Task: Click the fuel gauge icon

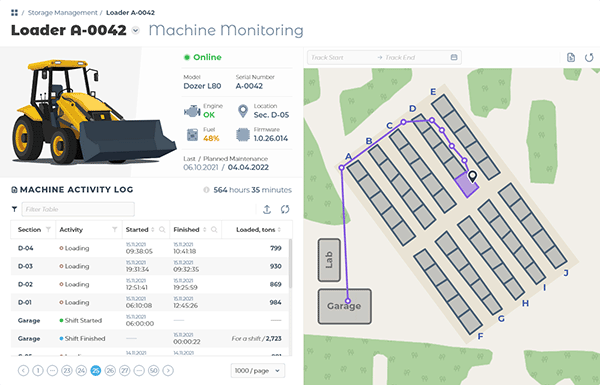Action: click(192, 135)
